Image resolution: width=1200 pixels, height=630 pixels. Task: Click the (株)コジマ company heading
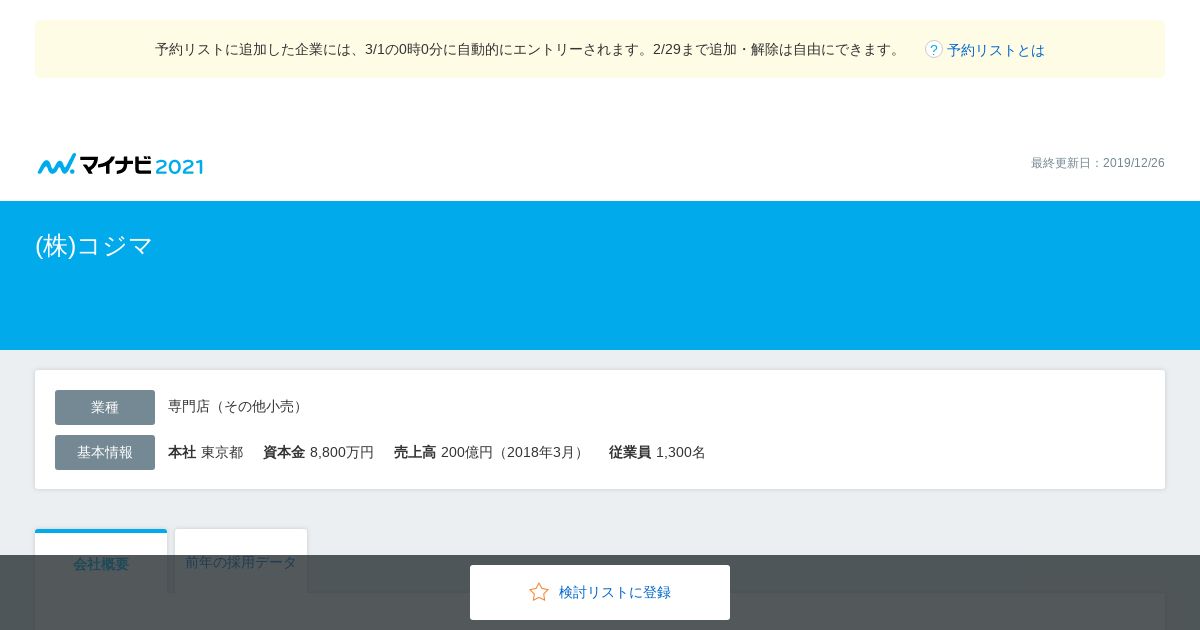(x=94, y=246)
